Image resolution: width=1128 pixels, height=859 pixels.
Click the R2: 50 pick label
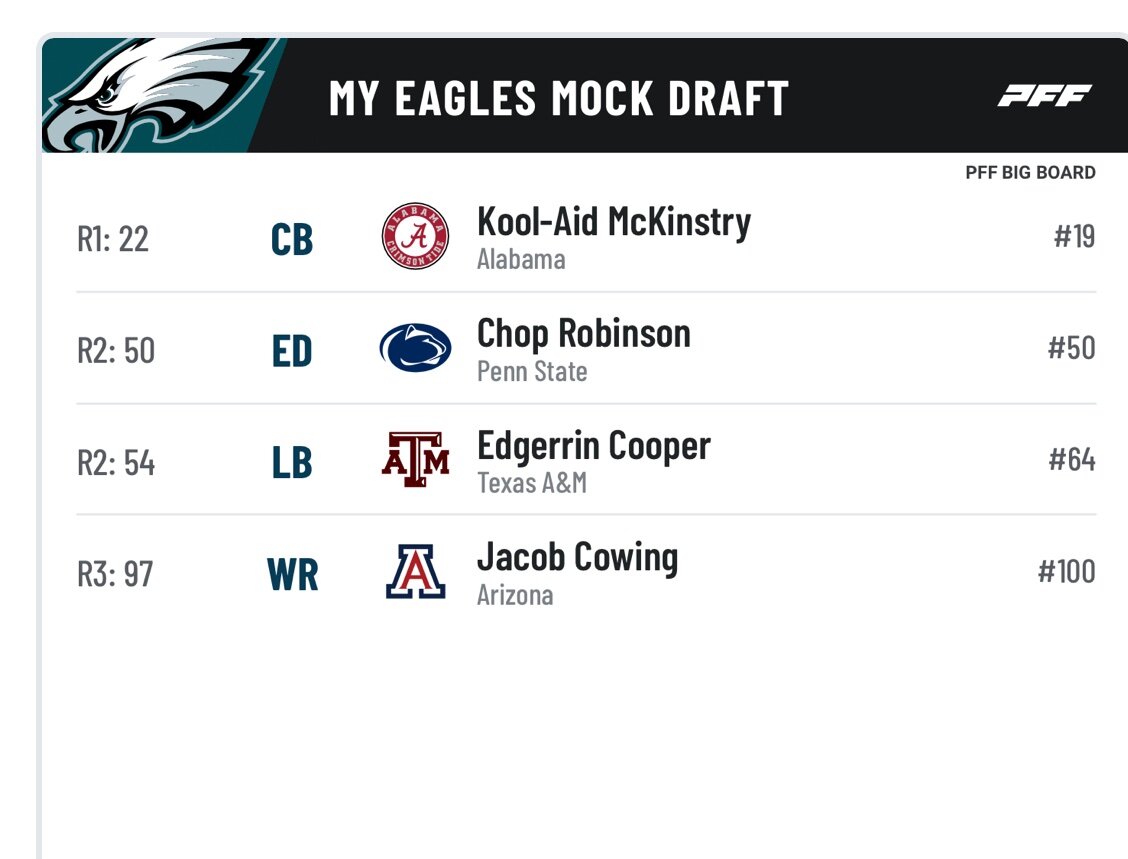point(116,351)
